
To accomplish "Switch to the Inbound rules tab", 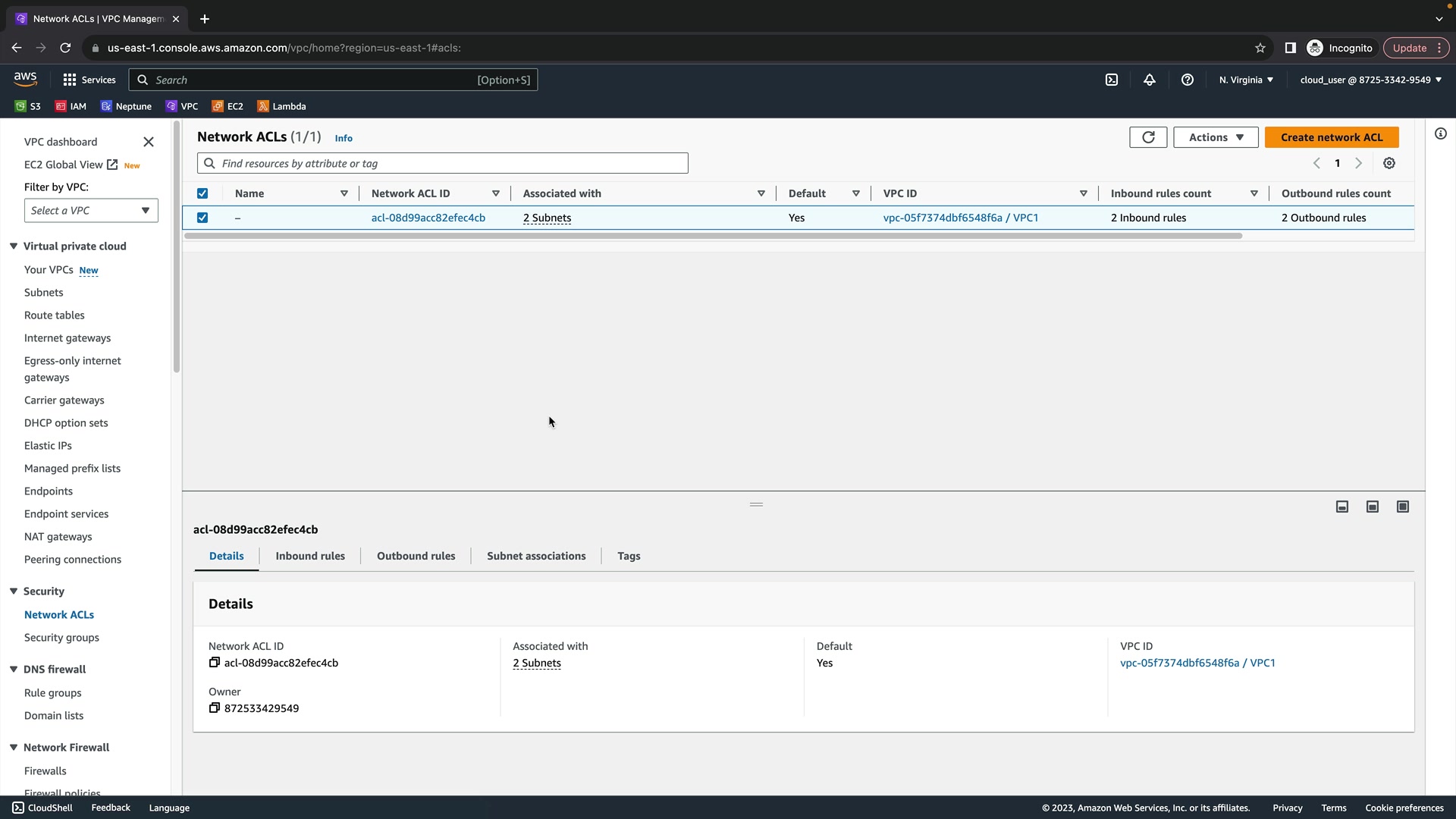I will tap(310, 556).
